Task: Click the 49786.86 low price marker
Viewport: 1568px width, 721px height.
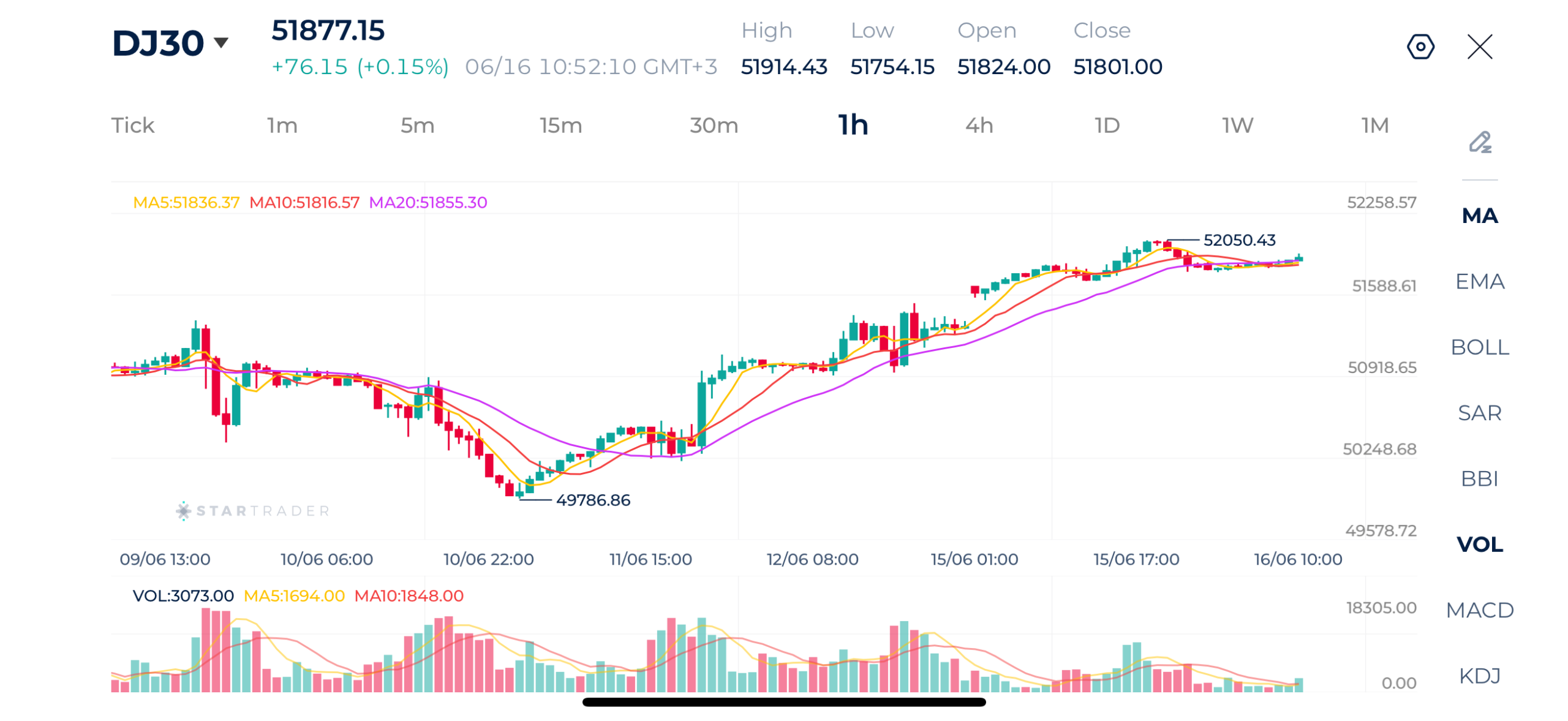Action: 592,500
